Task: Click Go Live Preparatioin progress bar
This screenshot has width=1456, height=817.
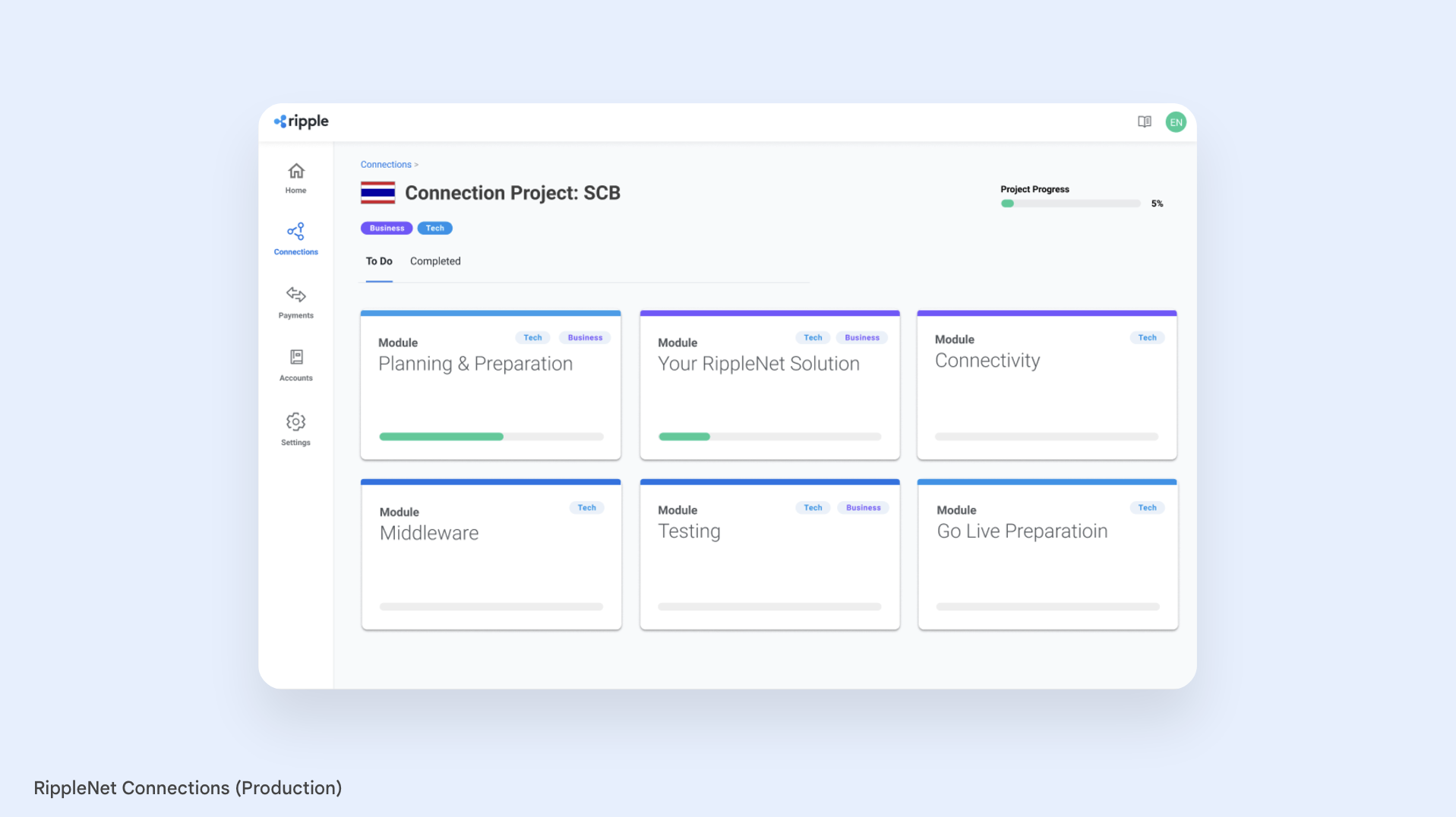Action: coord(1048,607)
